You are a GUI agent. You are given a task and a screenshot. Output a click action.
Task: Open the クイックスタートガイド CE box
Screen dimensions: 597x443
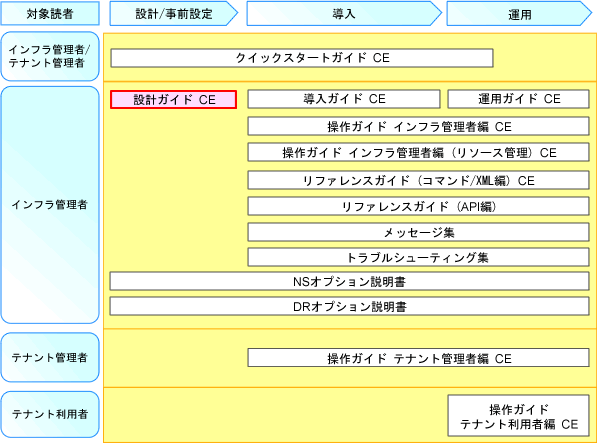point(302,58)
